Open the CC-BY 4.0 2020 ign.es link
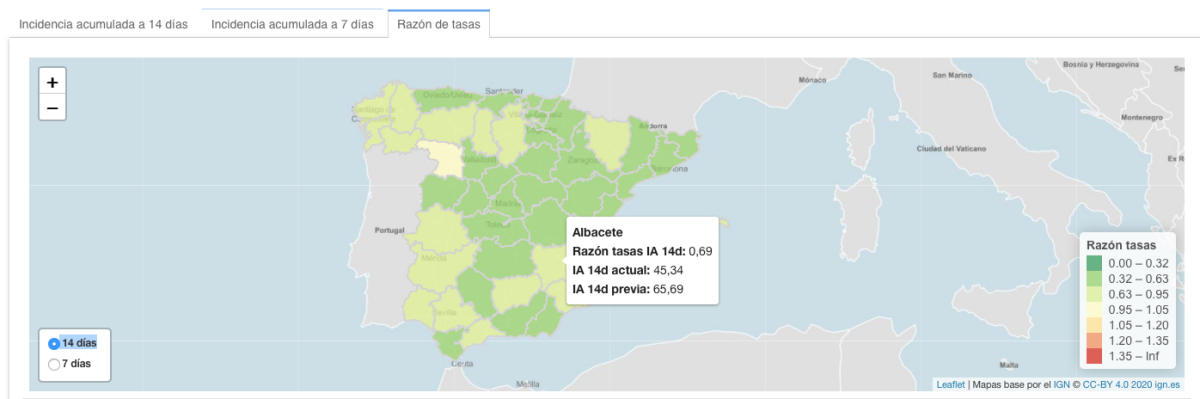Screen dimensions: 1200x399 pyautogui.click(x=1131, y=384)
